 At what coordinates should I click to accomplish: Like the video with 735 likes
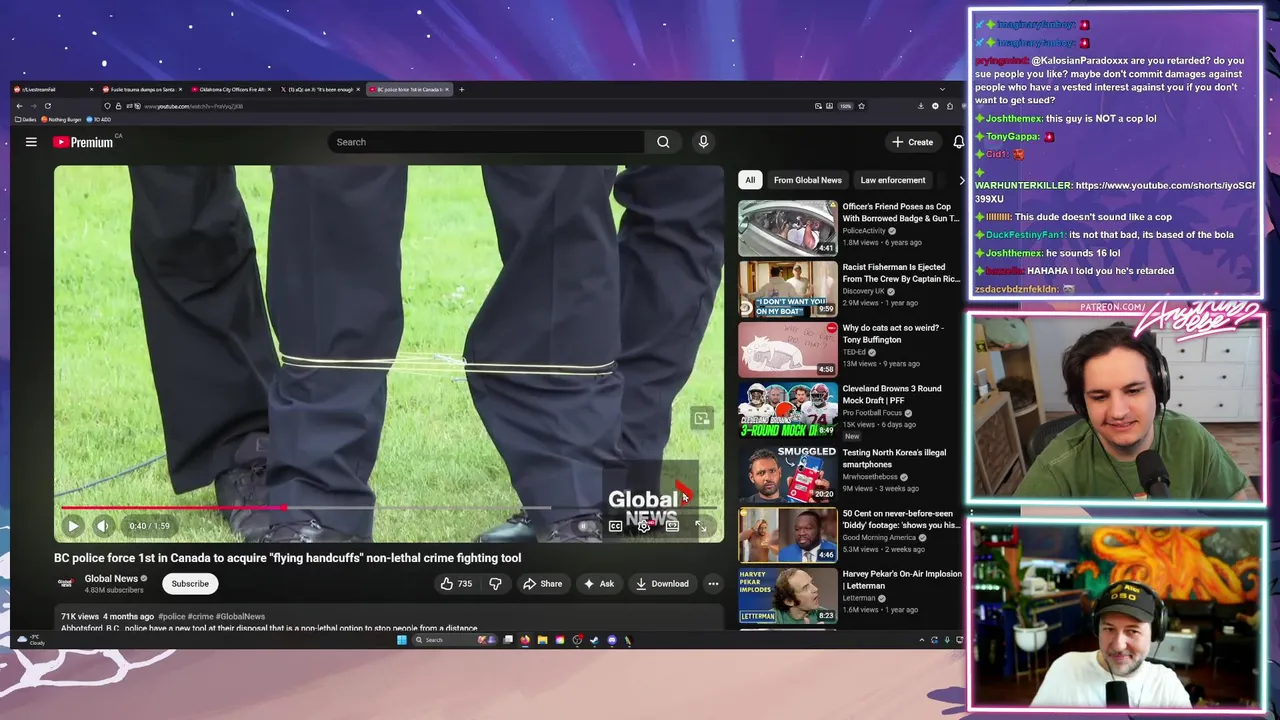(456, 584)
